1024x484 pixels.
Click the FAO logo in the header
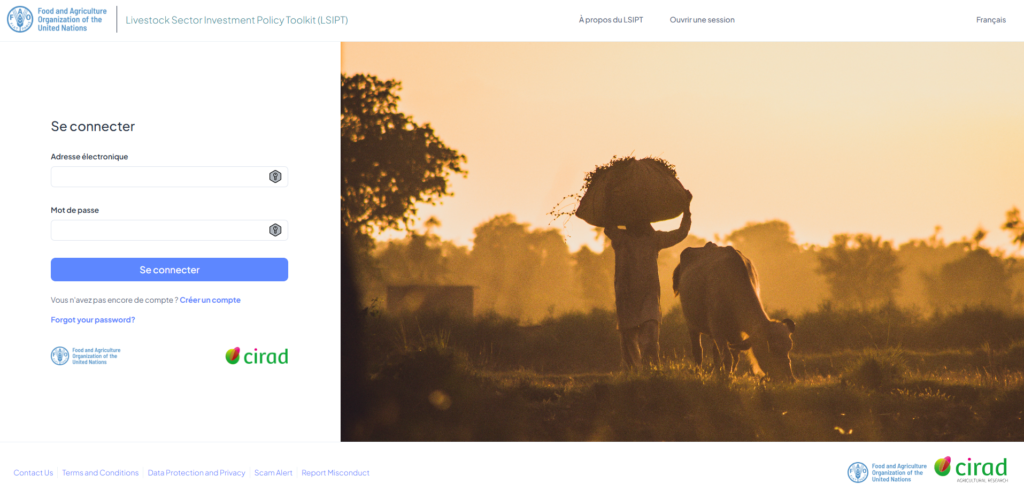57,20
